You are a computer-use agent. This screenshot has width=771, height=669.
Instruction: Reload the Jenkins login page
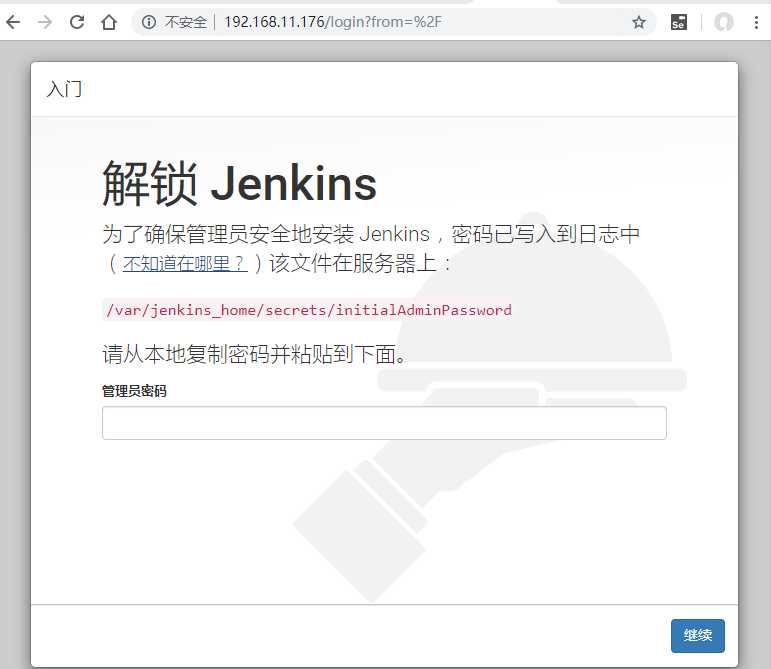tap(77, 22)
